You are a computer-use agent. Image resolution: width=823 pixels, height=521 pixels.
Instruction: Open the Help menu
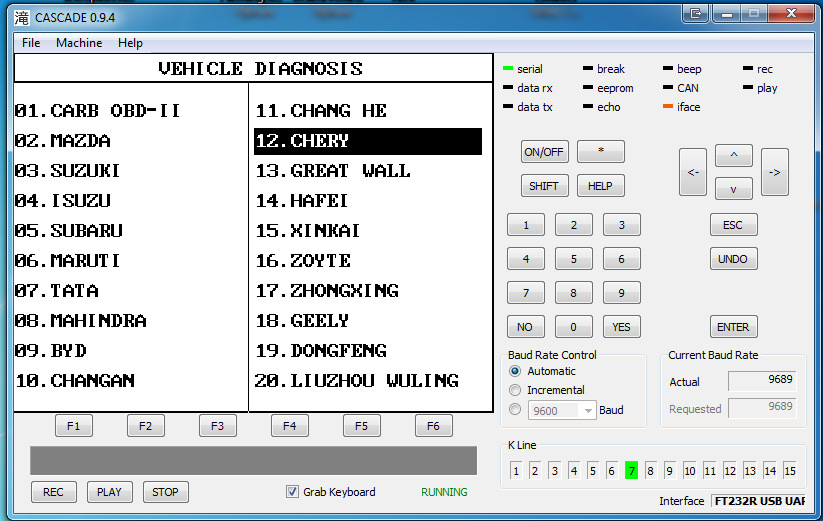point(130,43)
